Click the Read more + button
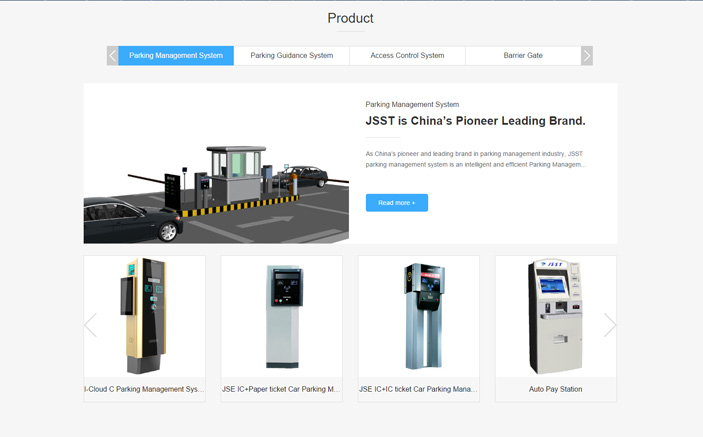The width and height of the screenshot is (703, 437). (397, 203)
